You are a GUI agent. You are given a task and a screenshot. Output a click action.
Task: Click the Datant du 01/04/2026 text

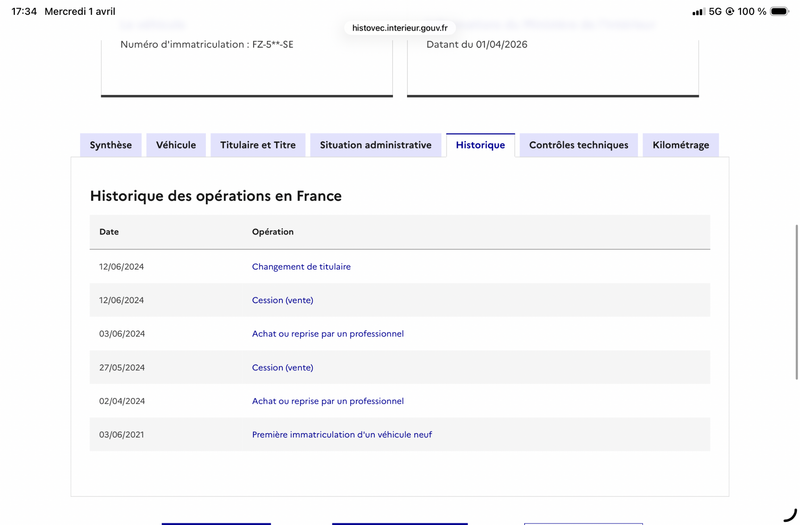(x=477, y=44)
